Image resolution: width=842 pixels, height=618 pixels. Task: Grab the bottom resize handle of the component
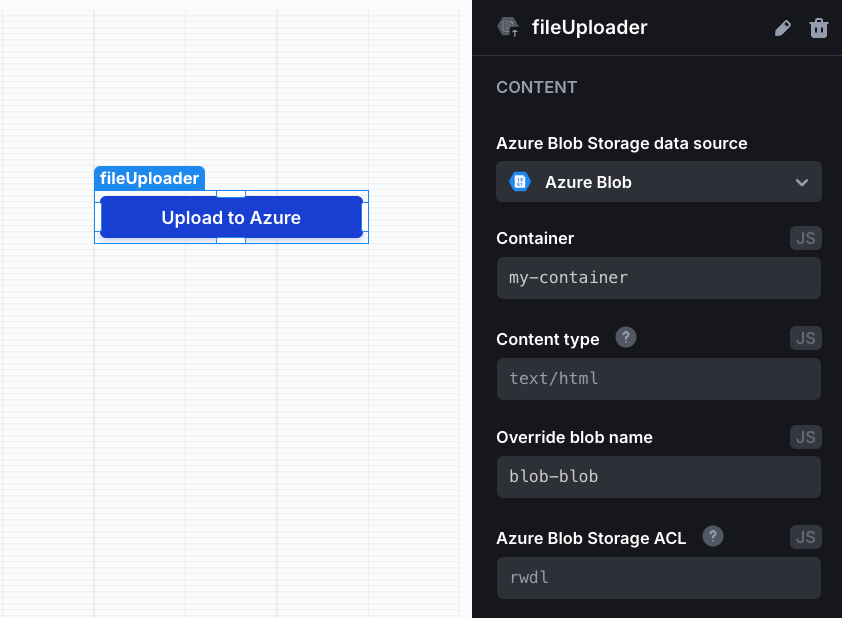231,240
